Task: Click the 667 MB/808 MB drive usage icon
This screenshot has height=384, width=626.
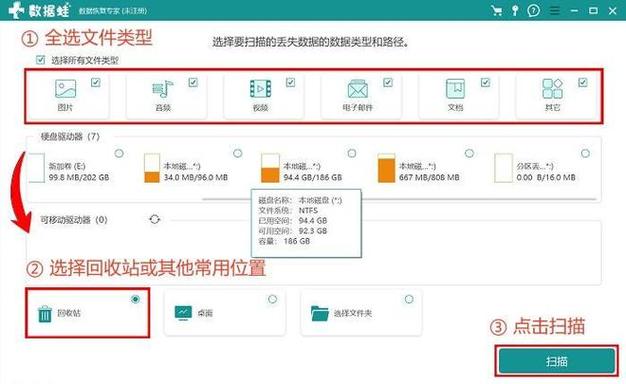Action: point(386,168)
